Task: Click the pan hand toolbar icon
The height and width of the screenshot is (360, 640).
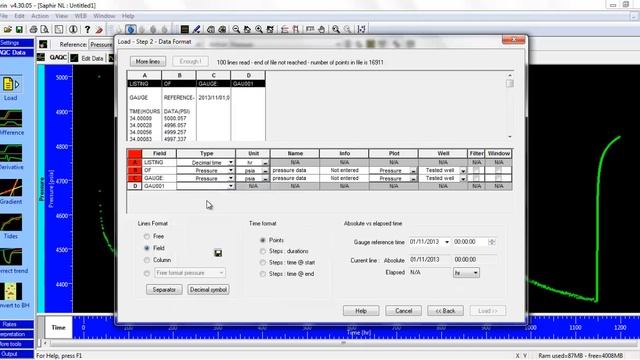Action: [322, 29]
